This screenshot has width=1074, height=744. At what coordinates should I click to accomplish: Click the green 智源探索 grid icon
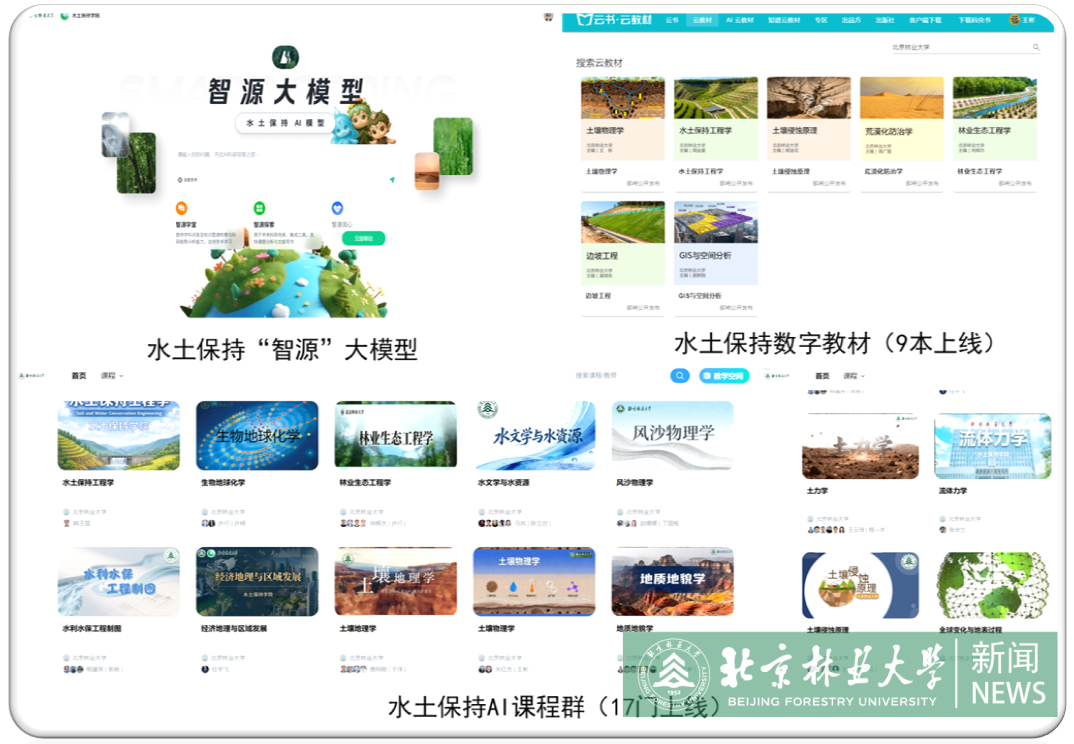259,208
